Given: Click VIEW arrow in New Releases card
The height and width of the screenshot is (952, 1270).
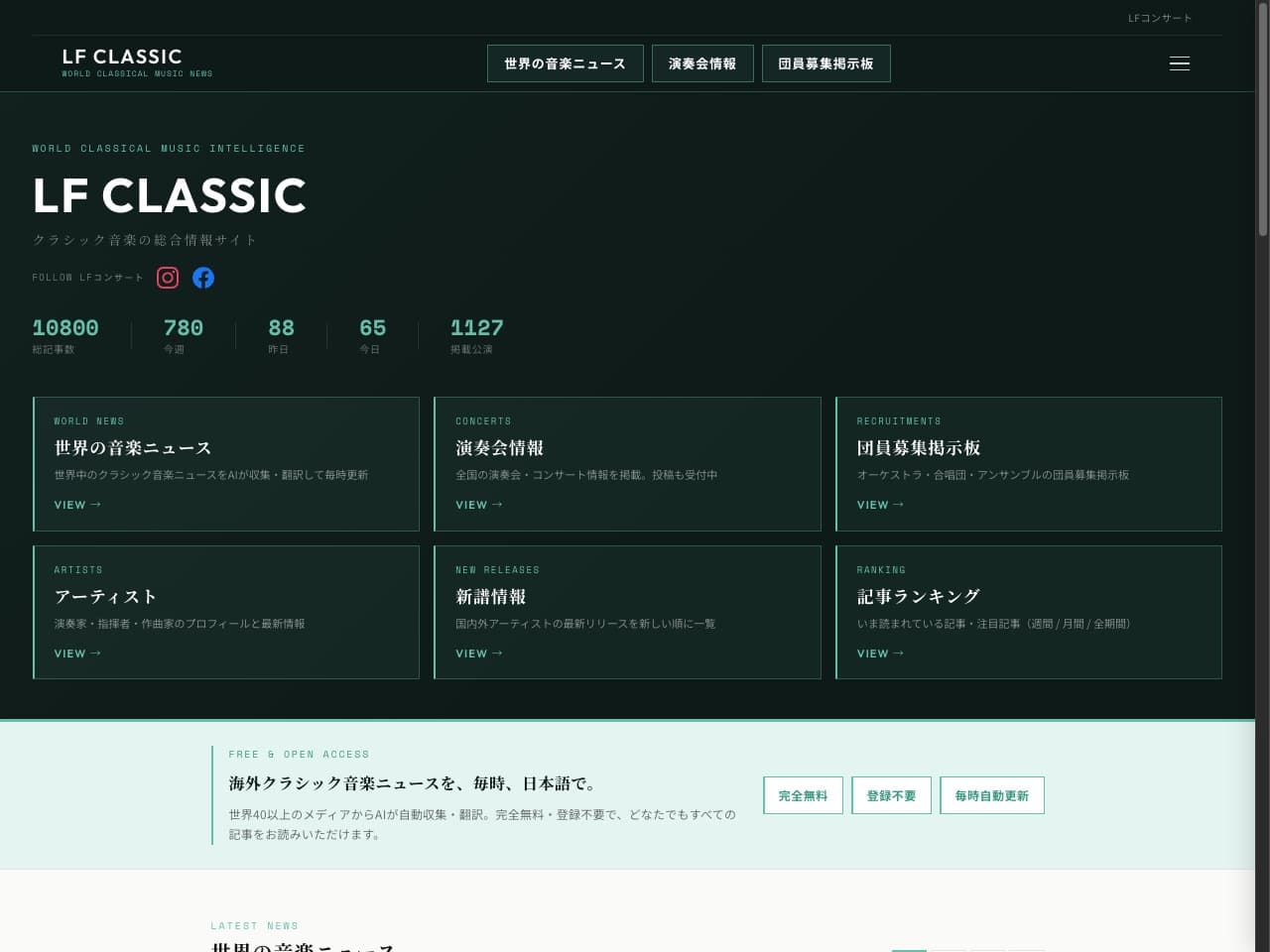Looking at the screenshot, I should click(x=479, y=654).
